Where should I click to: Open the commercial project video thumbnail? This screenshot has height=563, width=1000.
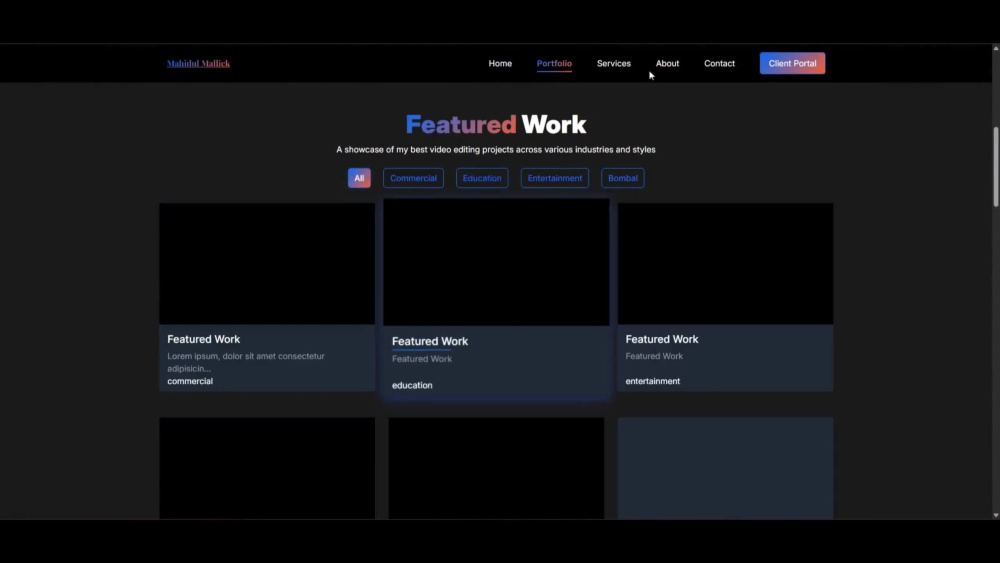coord(267,263)
